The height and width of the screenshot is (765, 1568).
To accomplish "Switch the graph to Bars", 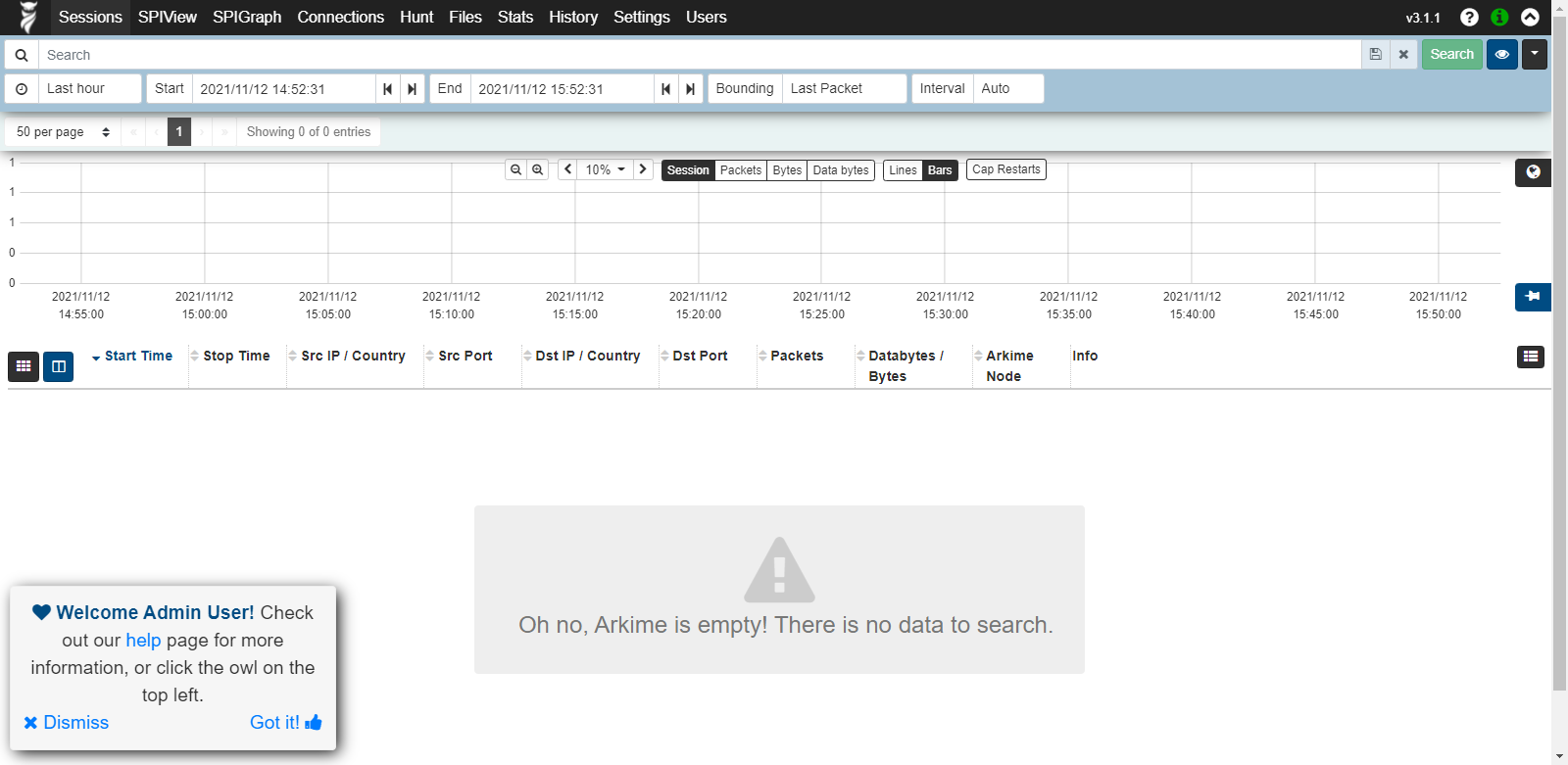I will click(940, 169).
